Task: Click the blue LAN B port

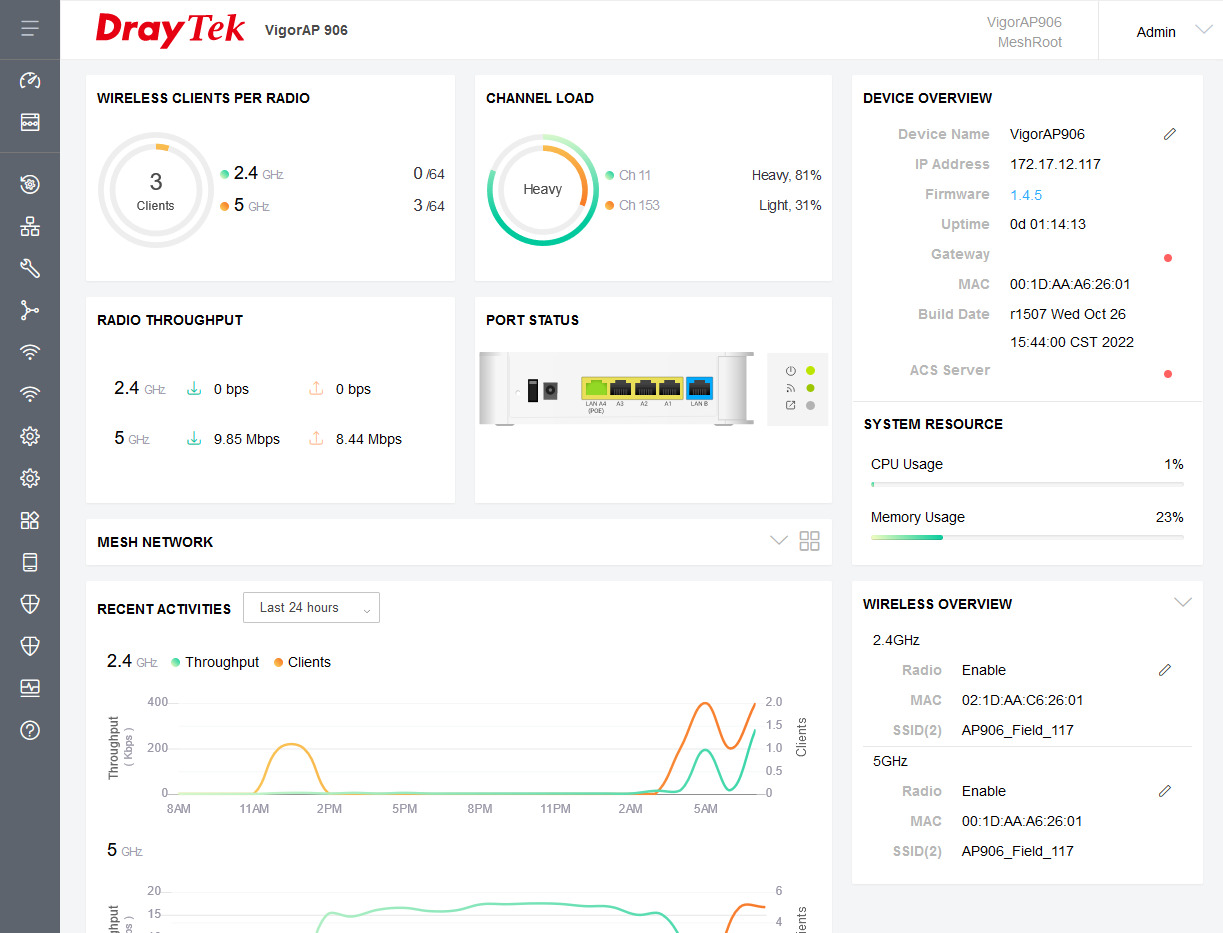Action: point(699,388)
